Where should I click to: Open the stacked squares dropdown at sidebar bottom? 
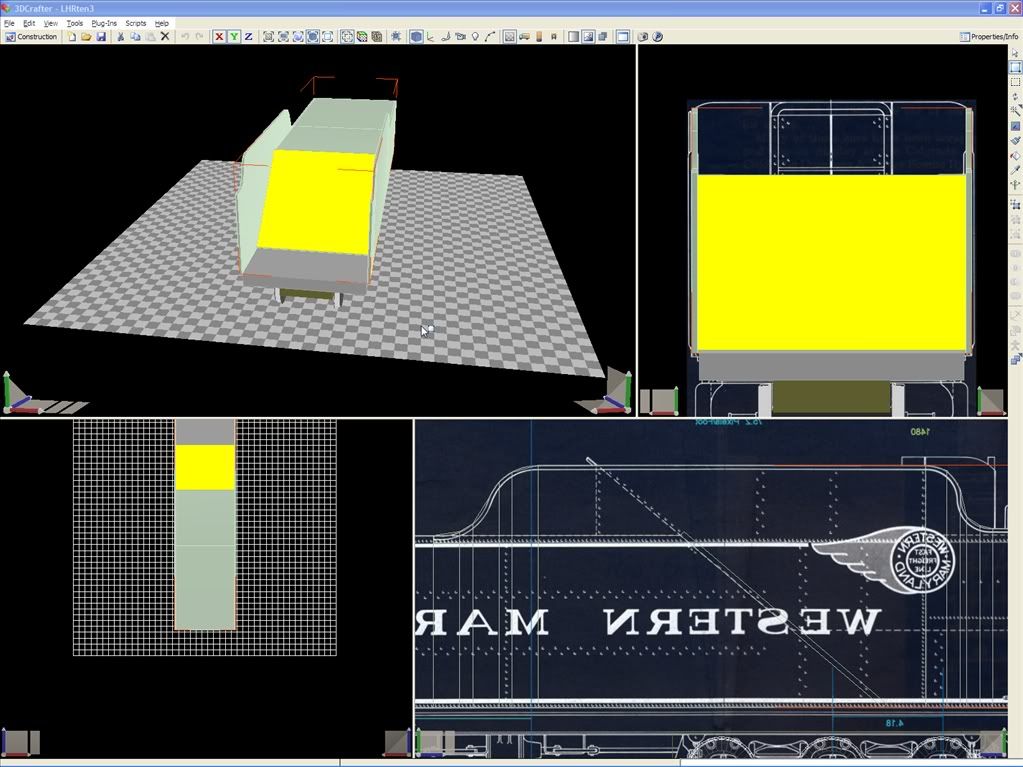point(1015,359)
